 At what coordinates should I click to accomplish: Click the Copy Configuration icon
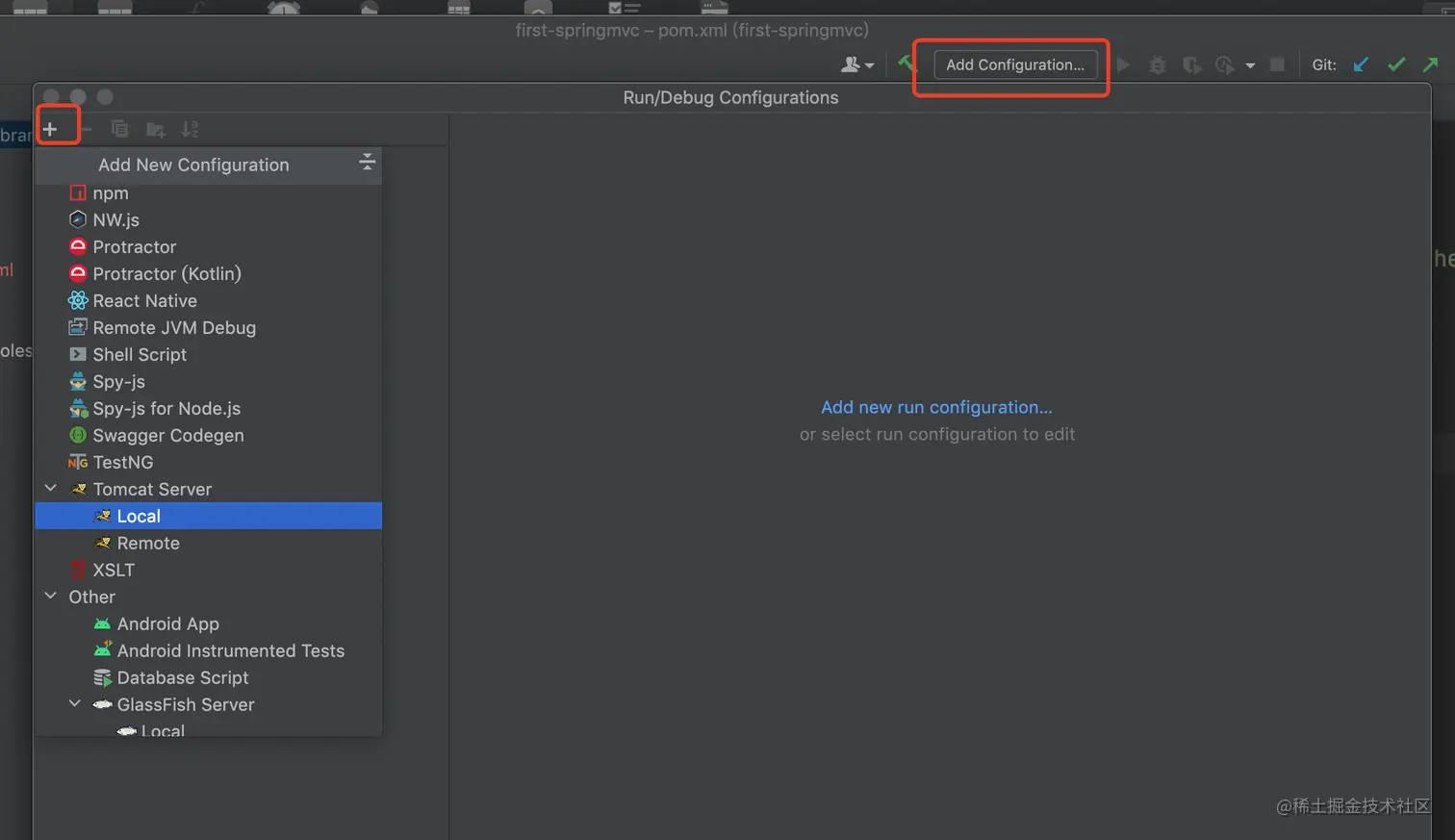(x=119, y=129)
